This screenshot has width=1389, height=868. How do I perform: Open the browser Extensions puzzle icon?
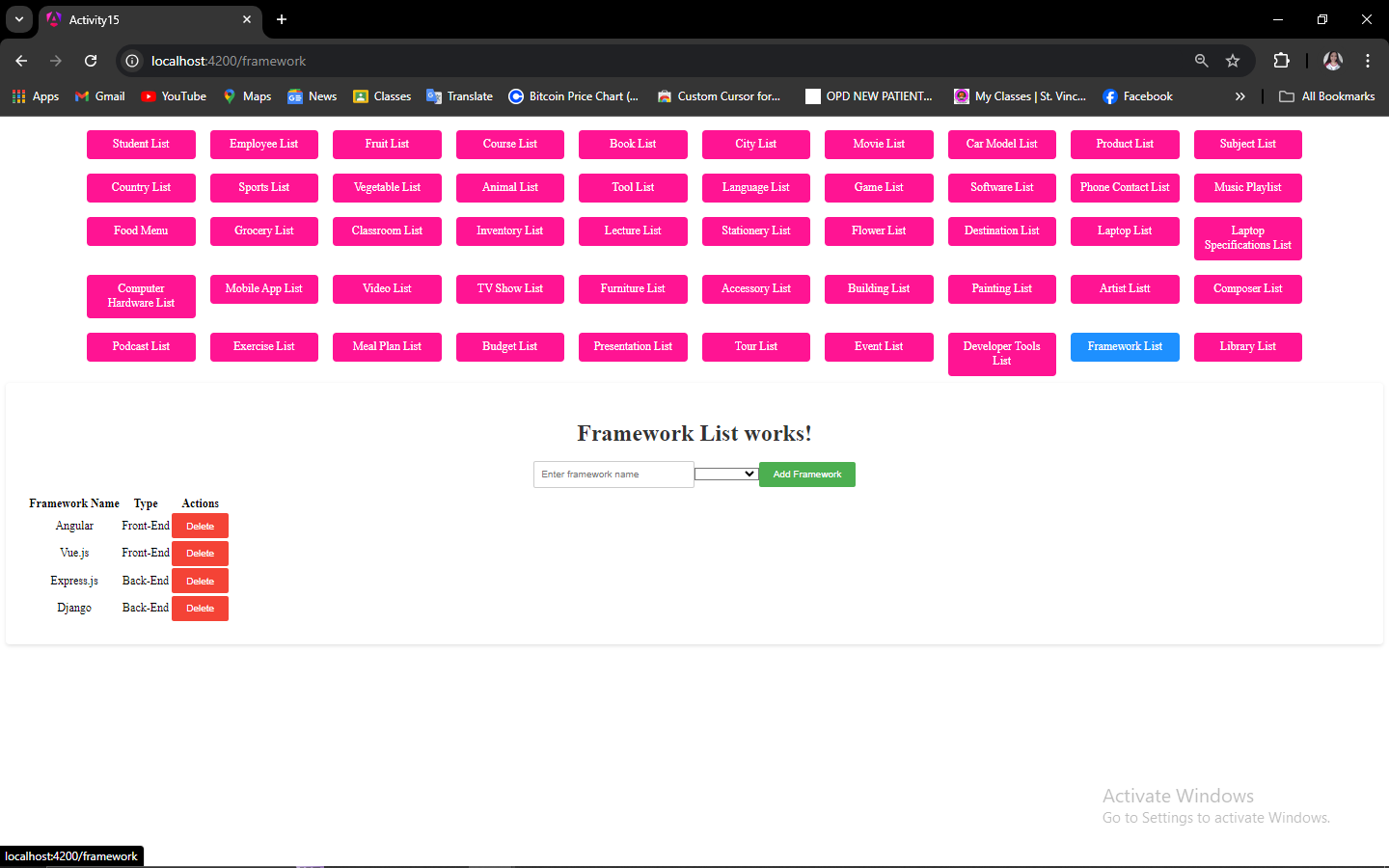[1281, 61]
